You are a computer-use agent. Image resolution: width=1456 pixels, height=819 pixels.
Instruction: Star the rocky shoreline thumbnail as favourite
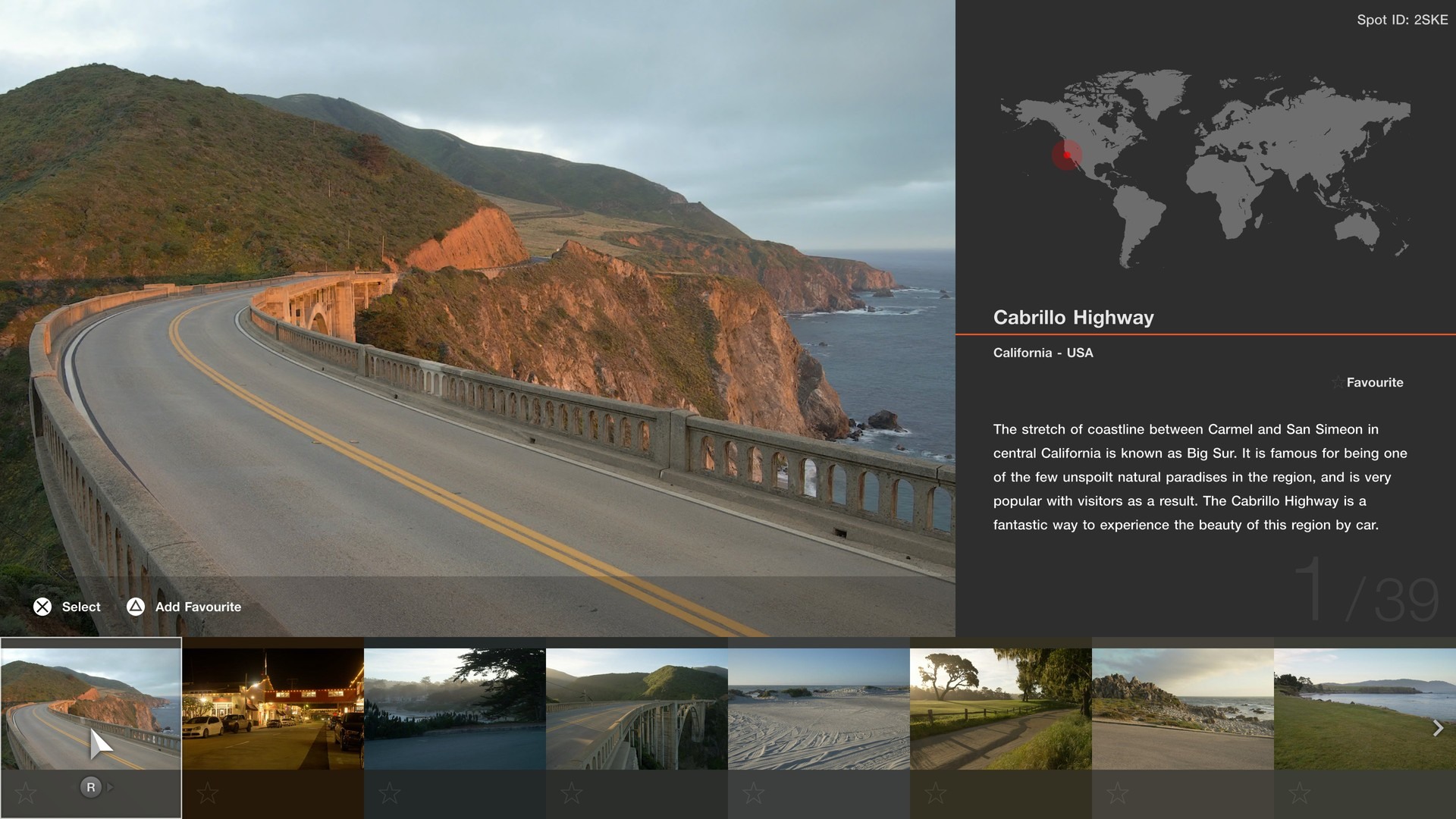pyautogui.click(x=1117, y=793)
